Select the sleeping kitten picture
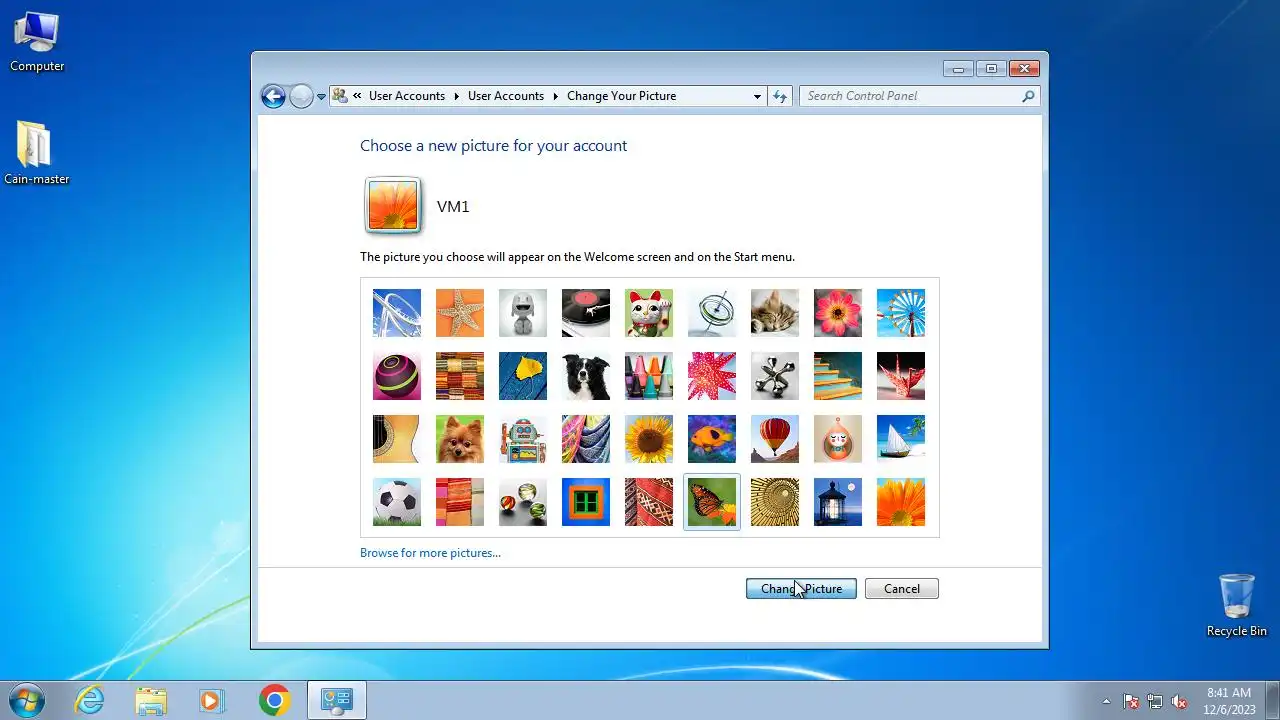Viewport: 1280px width, 720px height. click(x=775, y=313)
